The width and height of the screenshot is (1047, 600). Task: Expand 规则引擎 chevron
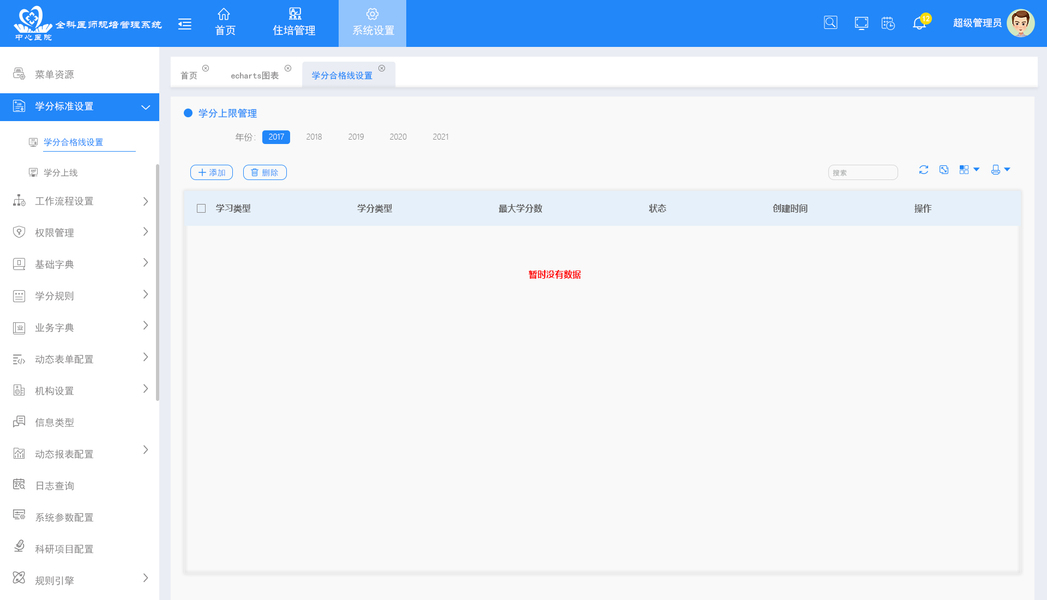[146, 578]
